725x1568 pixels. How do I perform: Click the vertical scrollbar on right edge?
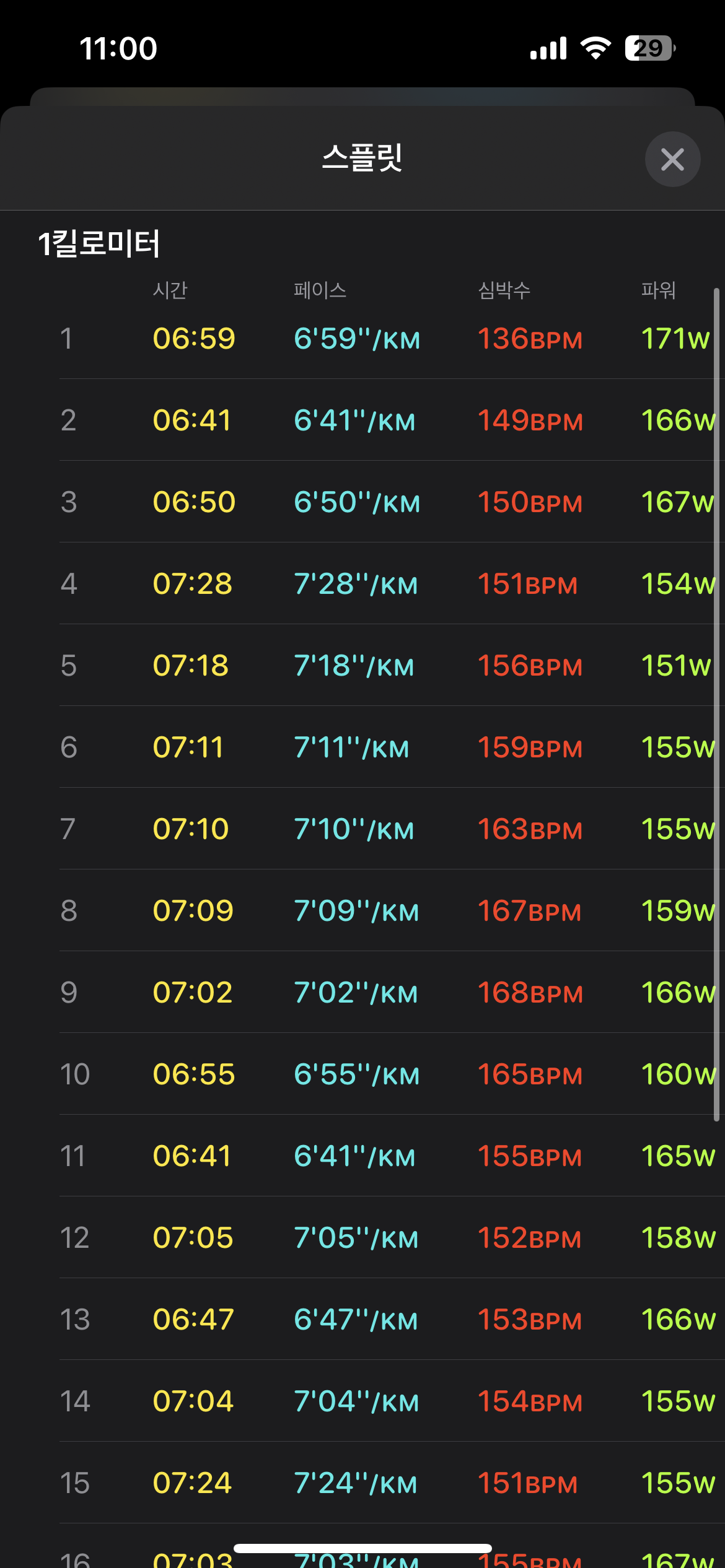point(716,706)
